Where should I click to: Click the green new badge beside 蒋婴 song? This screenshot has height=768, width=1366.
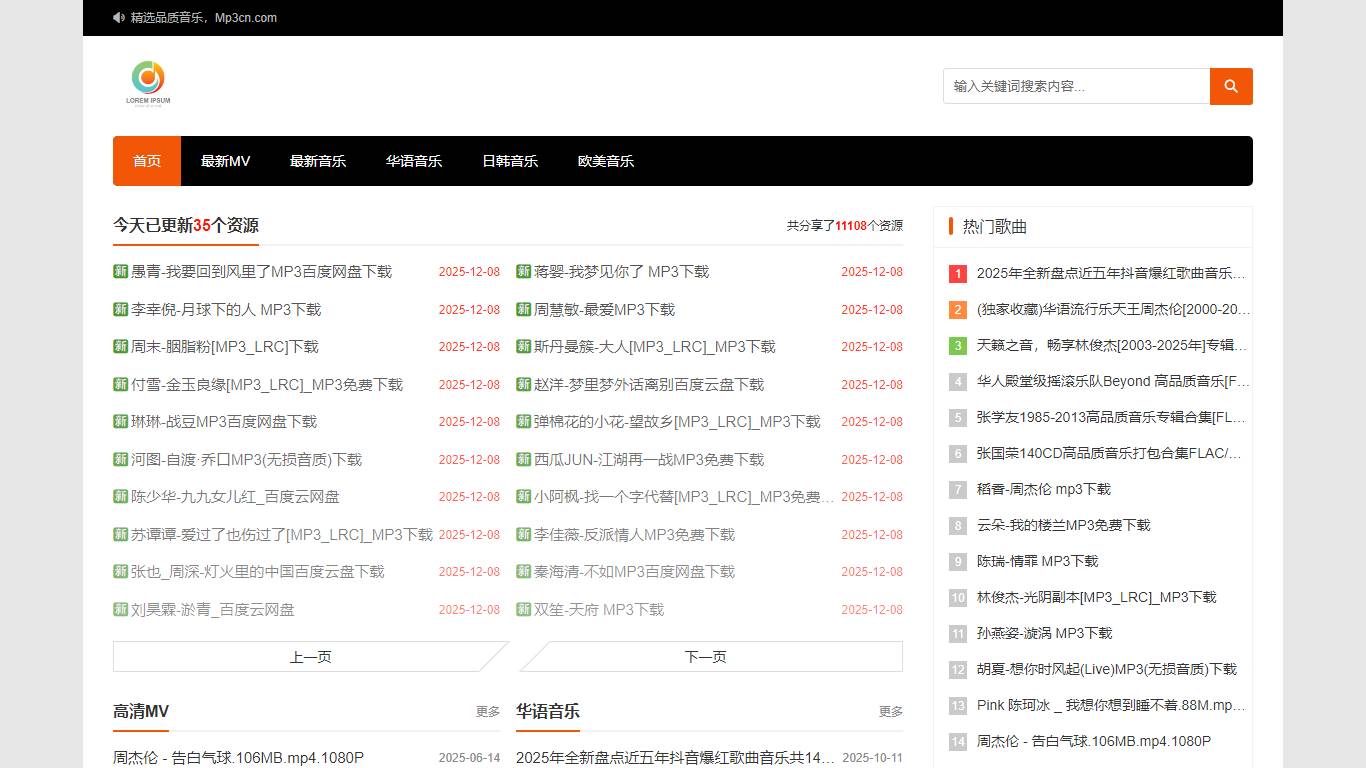pyautogui.click(x=523, y=271)
